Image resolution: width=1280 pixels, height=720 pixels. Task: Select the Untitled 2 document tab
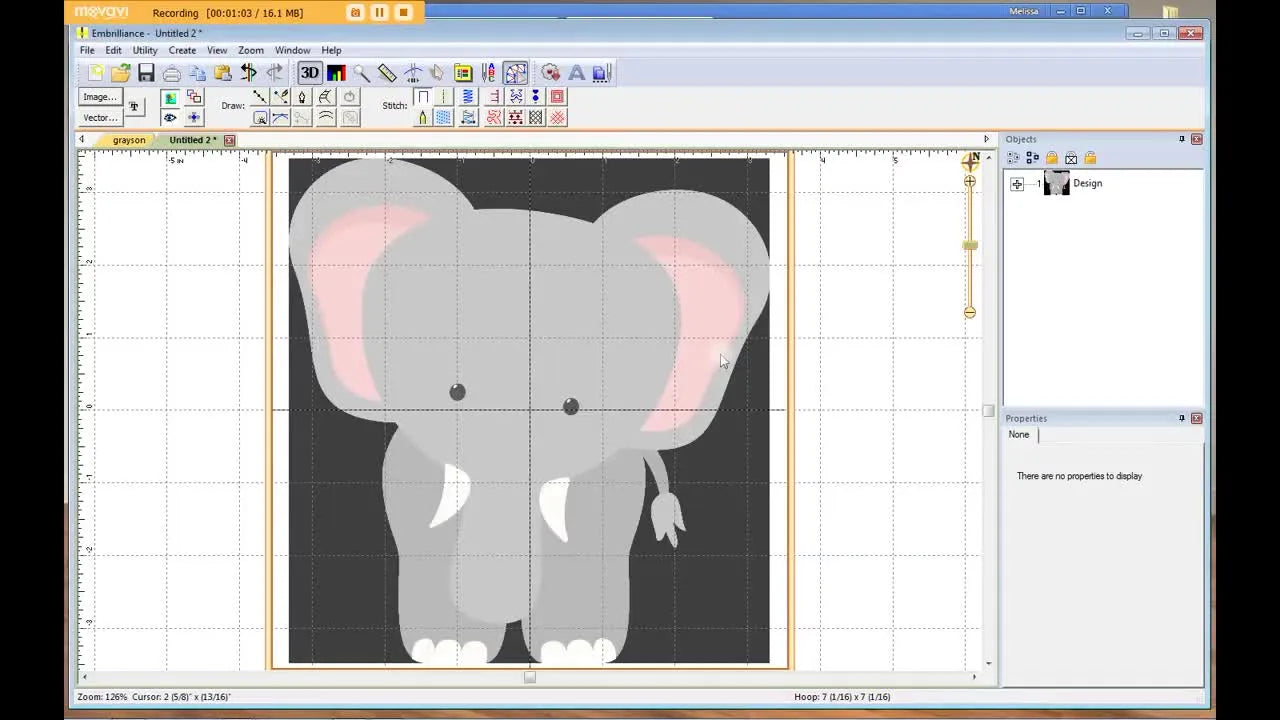pos(192,140)
